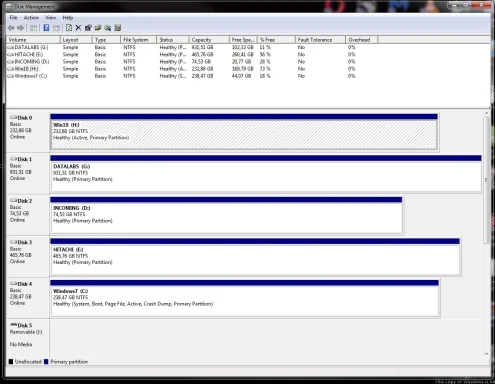Select the DATALABS (G:) partition block on Disk 1
Viewport: 495px width, 384px height.
click(x=266, y=174)
